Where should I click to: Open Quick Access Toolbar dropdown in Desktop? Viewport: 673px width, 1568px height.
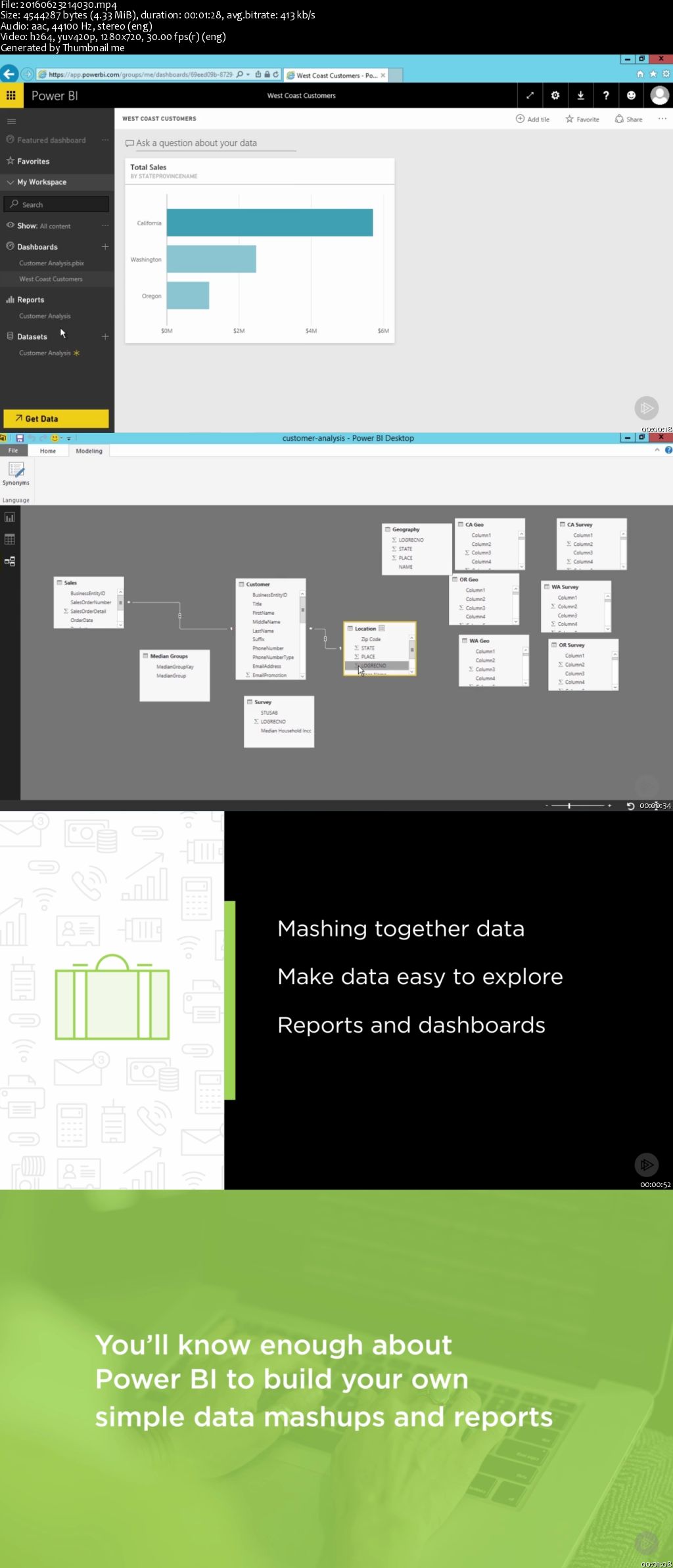point(68,438)
